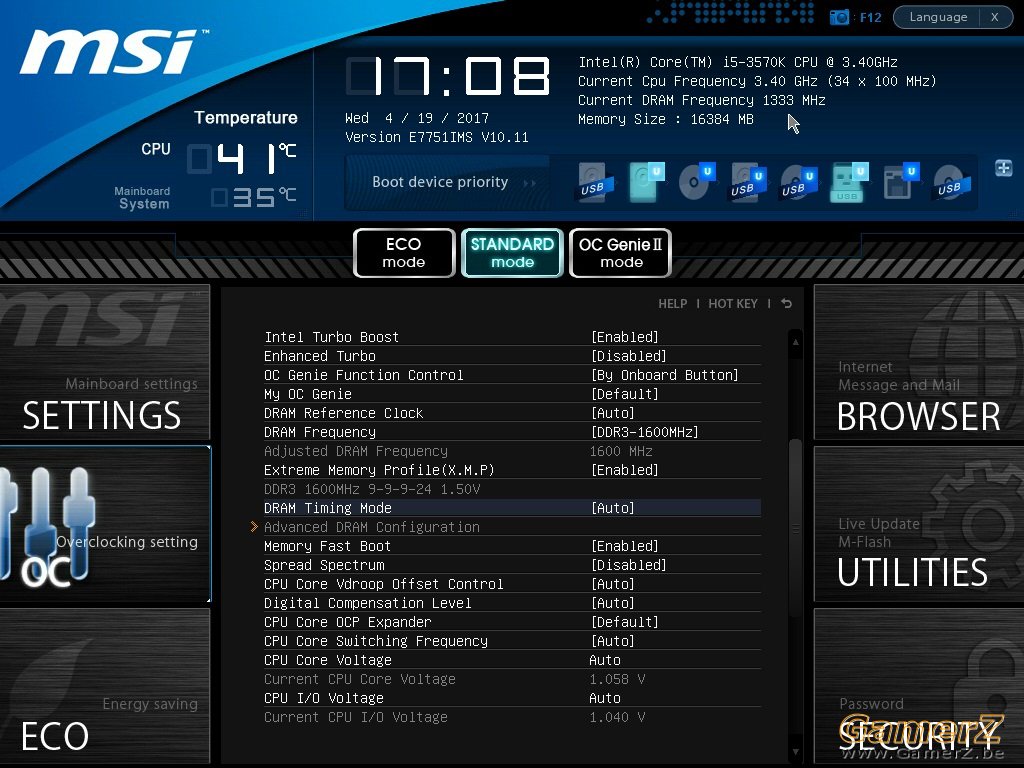Toggle Spread Spectrum Disabled value

click(x=628, y=565)
